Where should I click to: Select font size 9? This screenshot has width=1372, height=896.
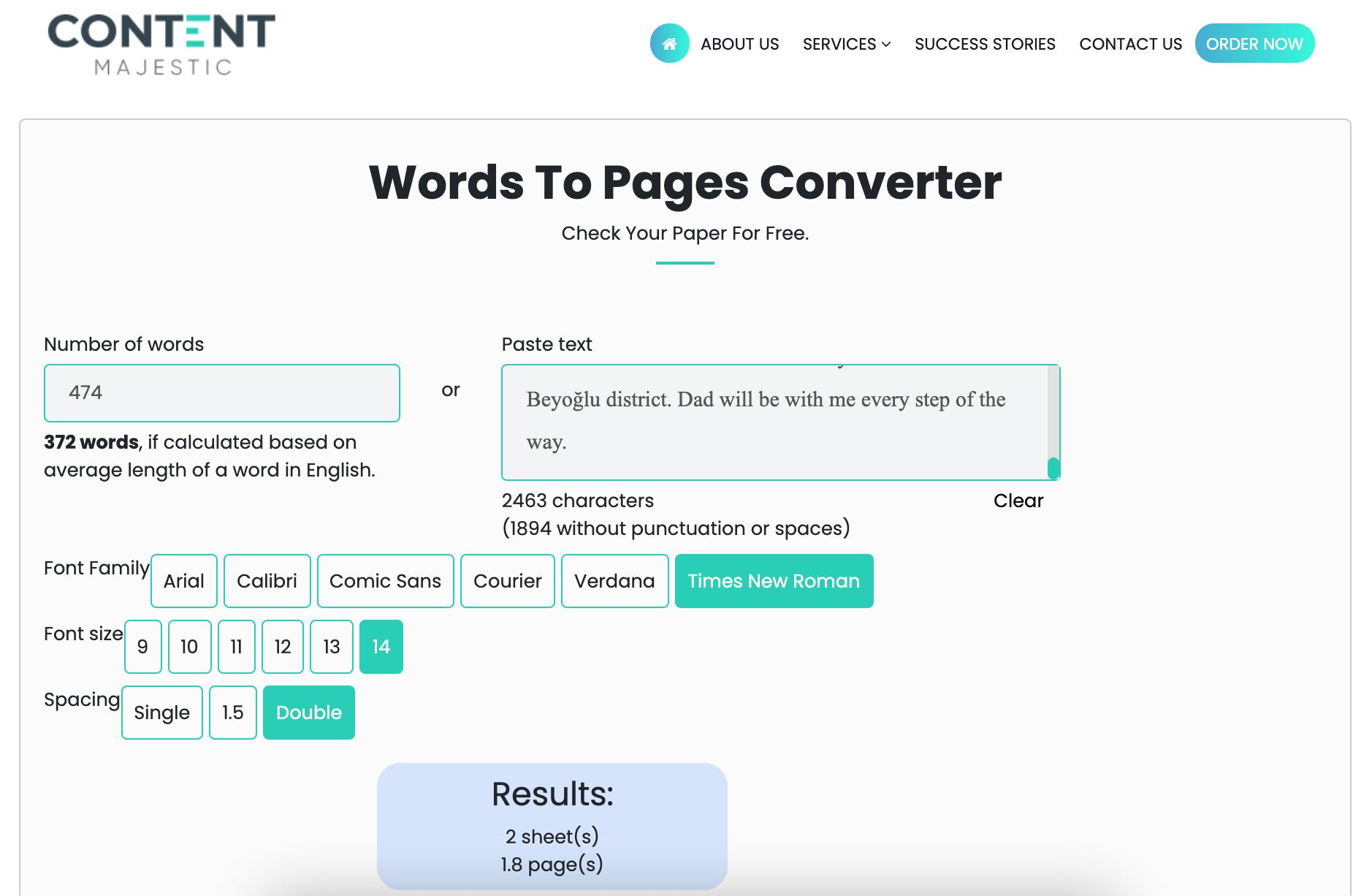click(142, 646)
